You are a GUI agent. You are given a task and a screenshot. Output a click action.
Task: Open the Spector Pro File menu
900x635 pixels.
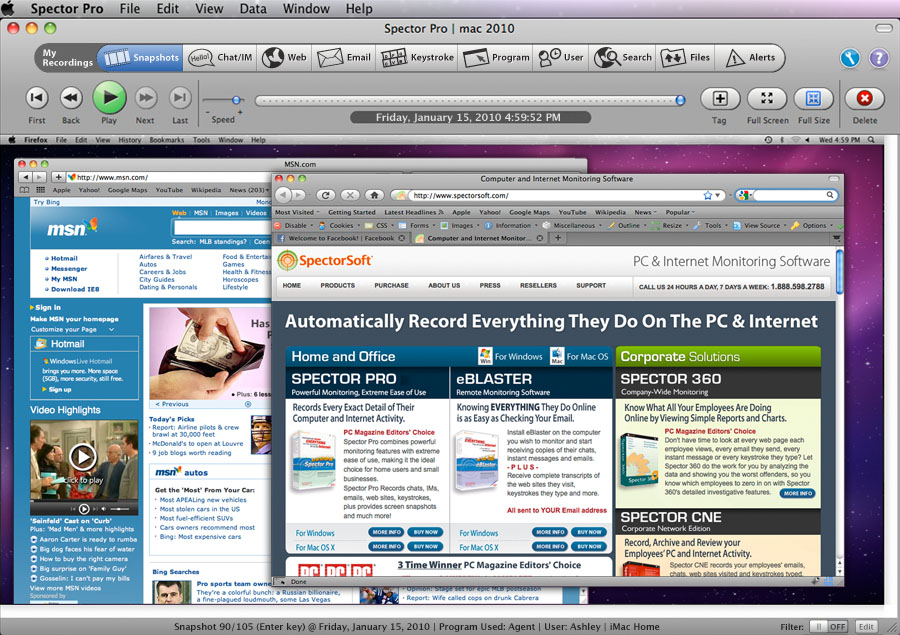[130, 9]
